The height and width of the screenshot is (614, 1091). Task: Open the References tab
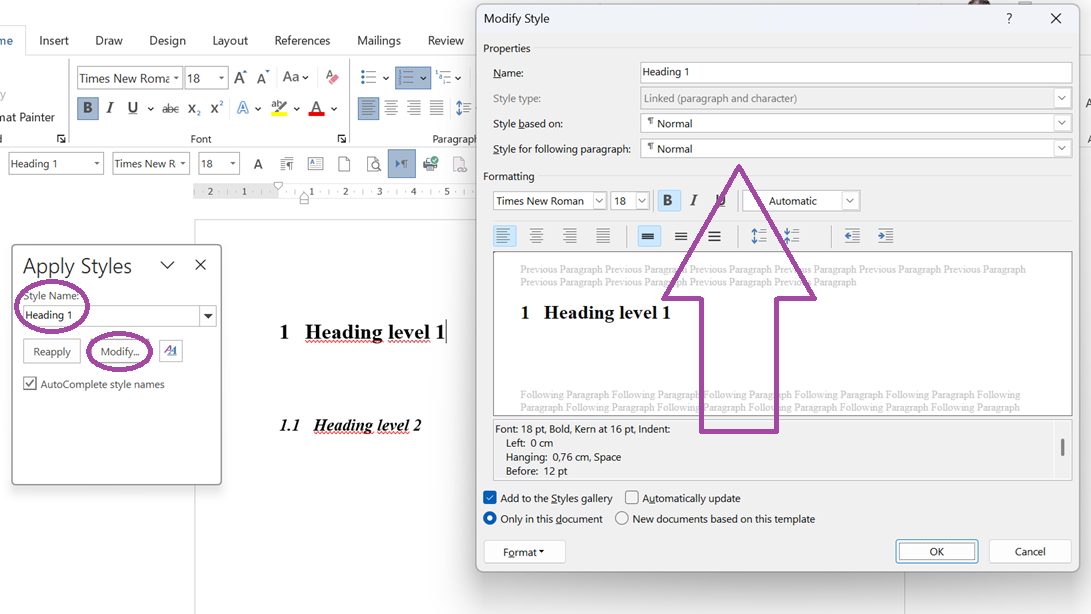pyautogui.click(x=302, y=40)
